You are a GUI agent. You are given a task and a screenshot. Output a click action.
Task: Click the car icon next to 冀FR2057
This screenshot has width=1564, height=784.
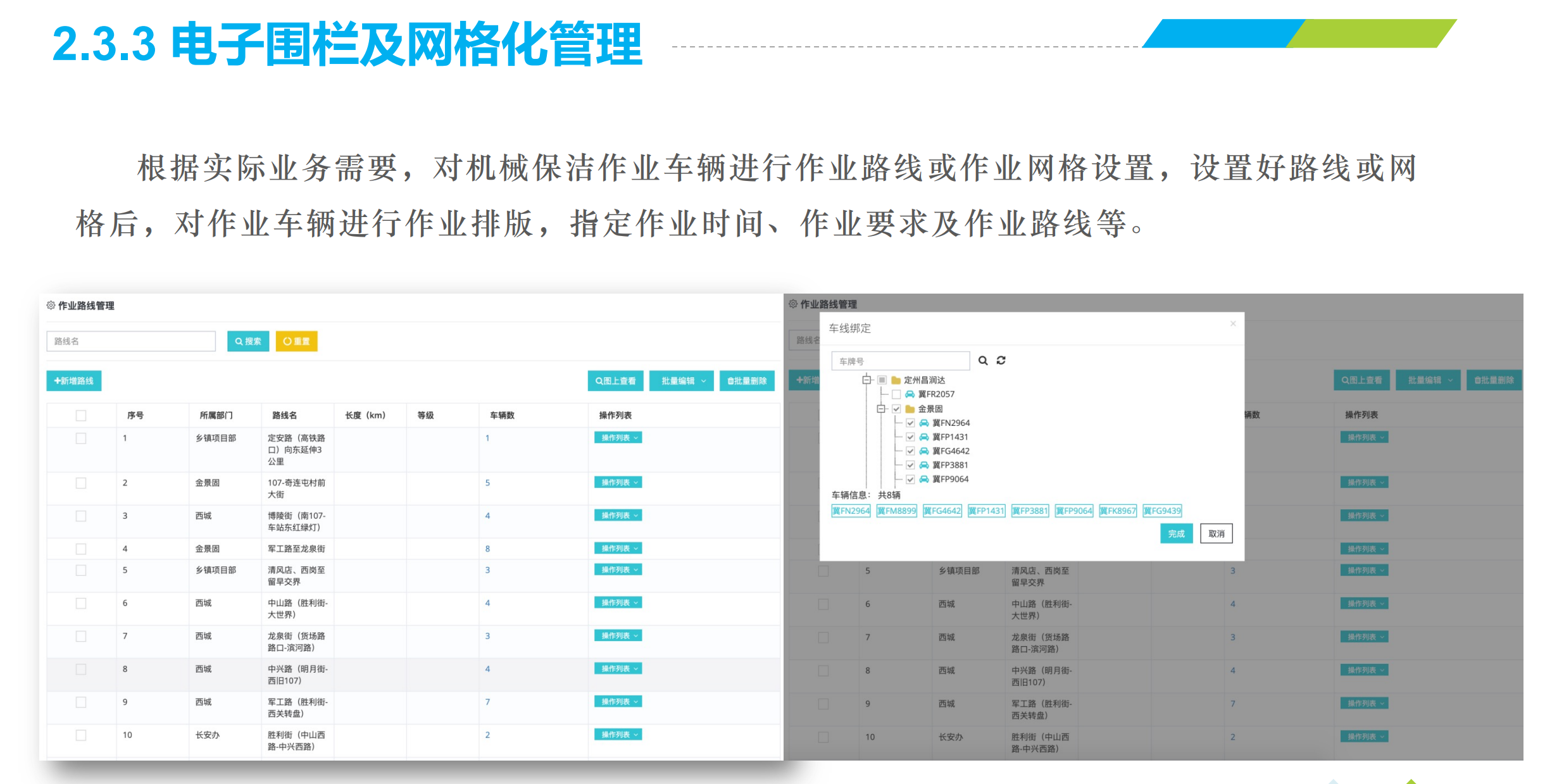click(x=910, y=394)
